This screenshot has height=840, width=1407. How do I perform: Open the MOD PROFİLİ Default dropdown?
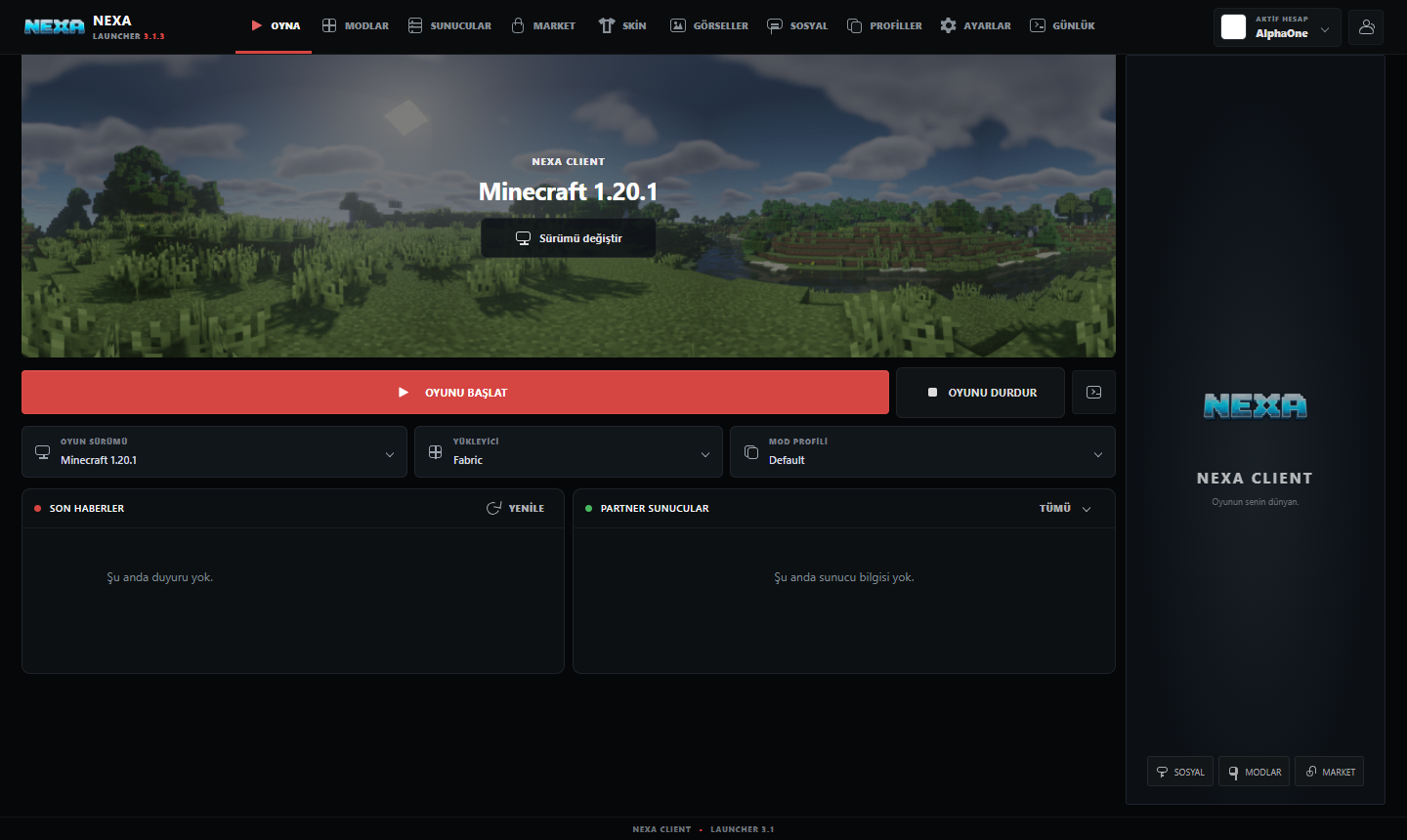click(922, 452)
